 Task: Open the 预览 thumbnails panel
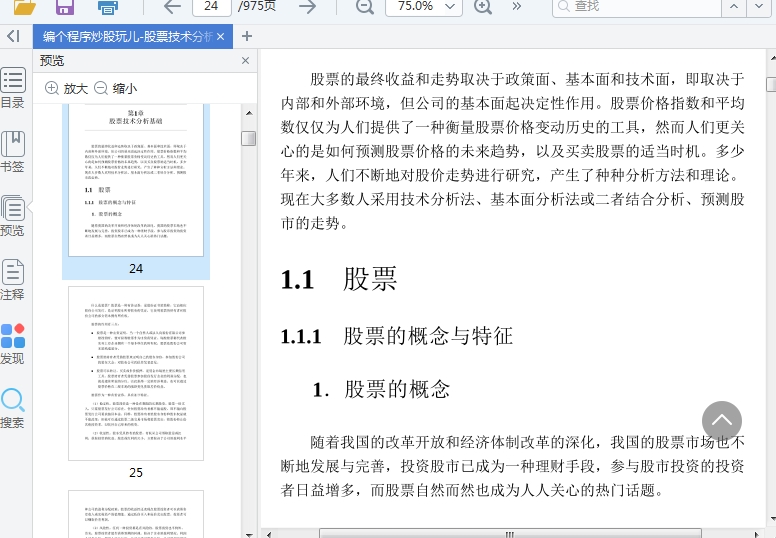point(13,215)
